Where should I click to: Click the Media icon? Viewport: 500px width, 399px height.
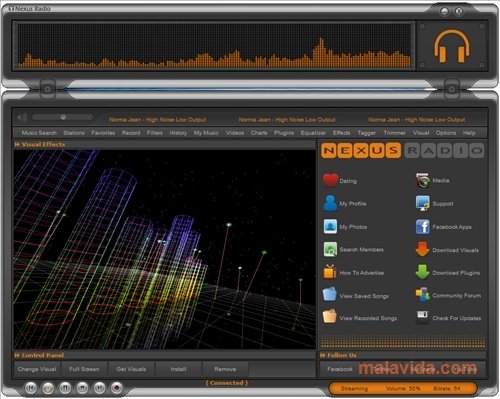point(422,180)
